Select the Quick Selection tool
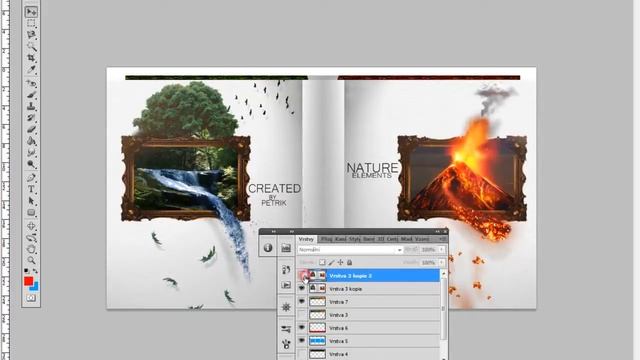Image resolution: width=640 pixels, height=360 pixels. coord(31,47)
